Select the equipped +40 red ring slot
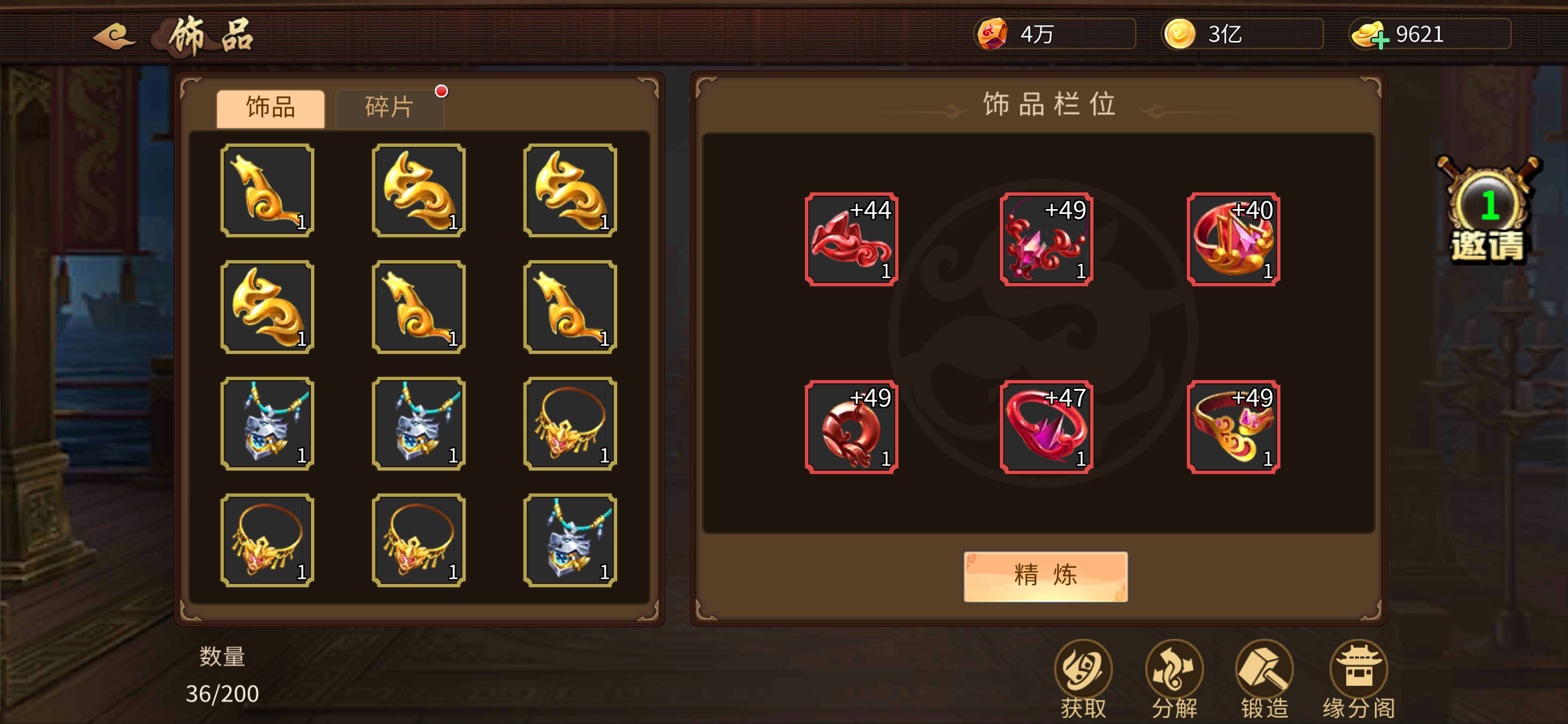This screenshot has width=1568, height=724. click(1233, 239)
